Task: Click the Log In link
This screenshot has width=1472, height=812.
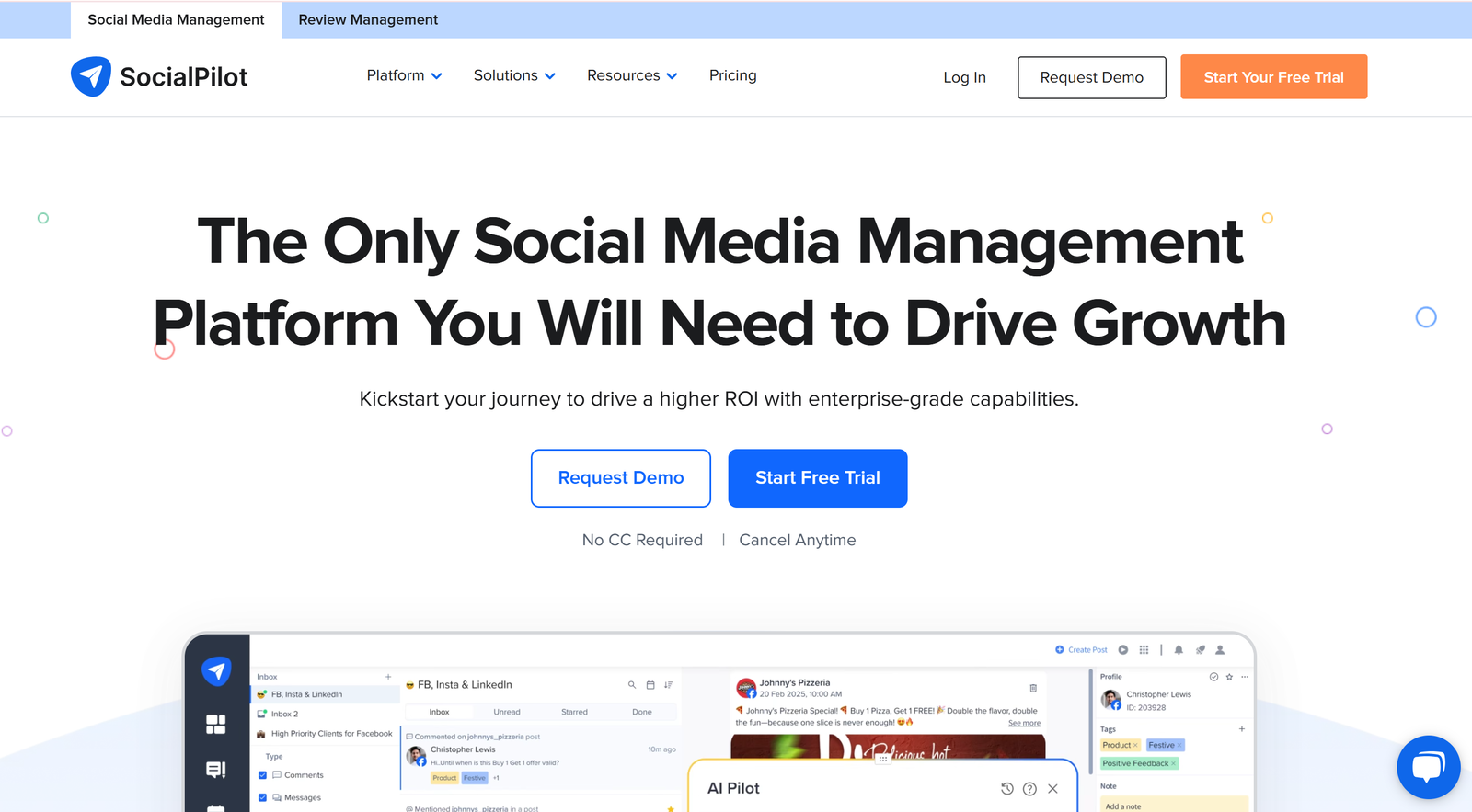Action: 964,77
